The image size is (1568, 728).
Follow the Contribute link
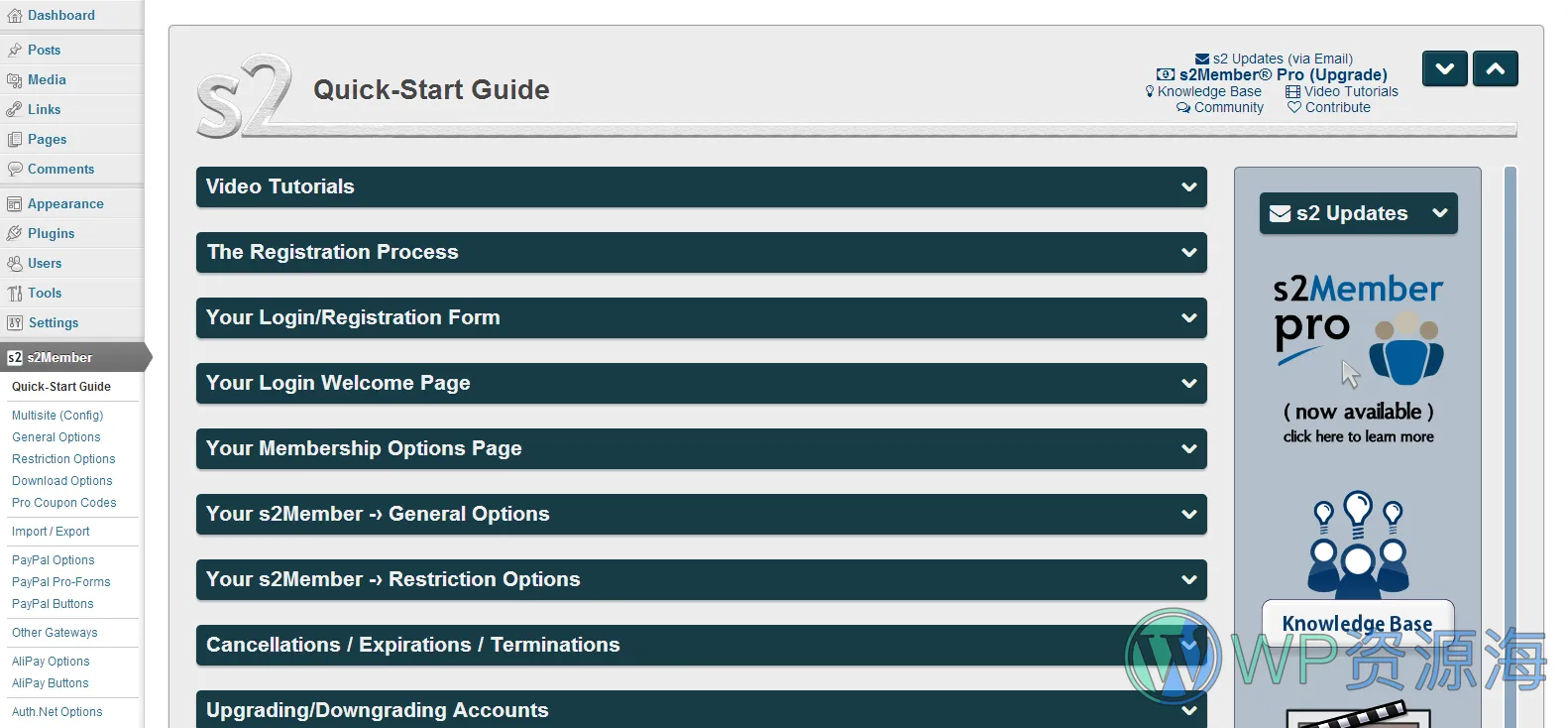click(x=1338, y=107)
